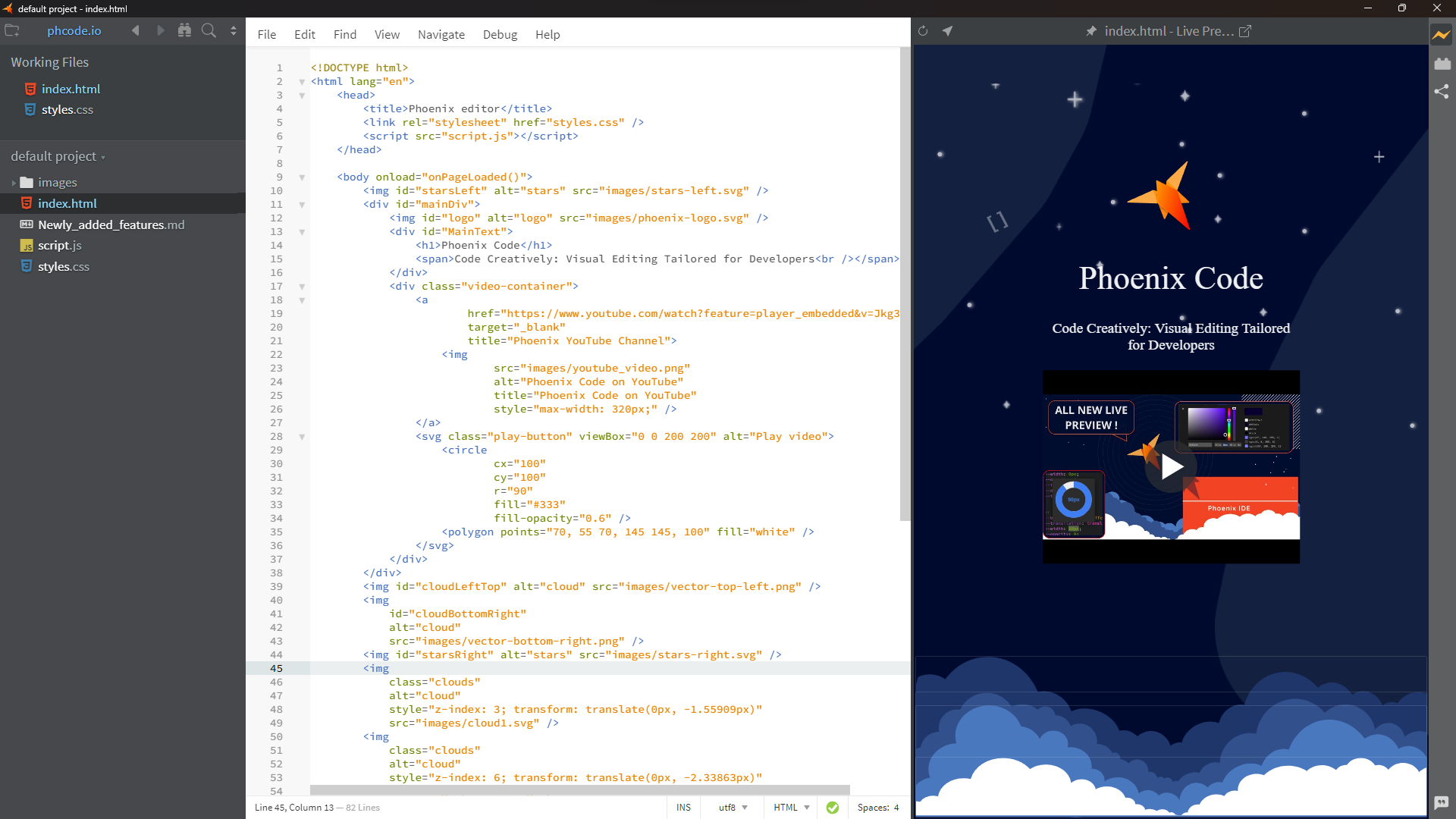Open the Navigate menu in menu bar
1456x819 pixels.
tap(440, 34)
